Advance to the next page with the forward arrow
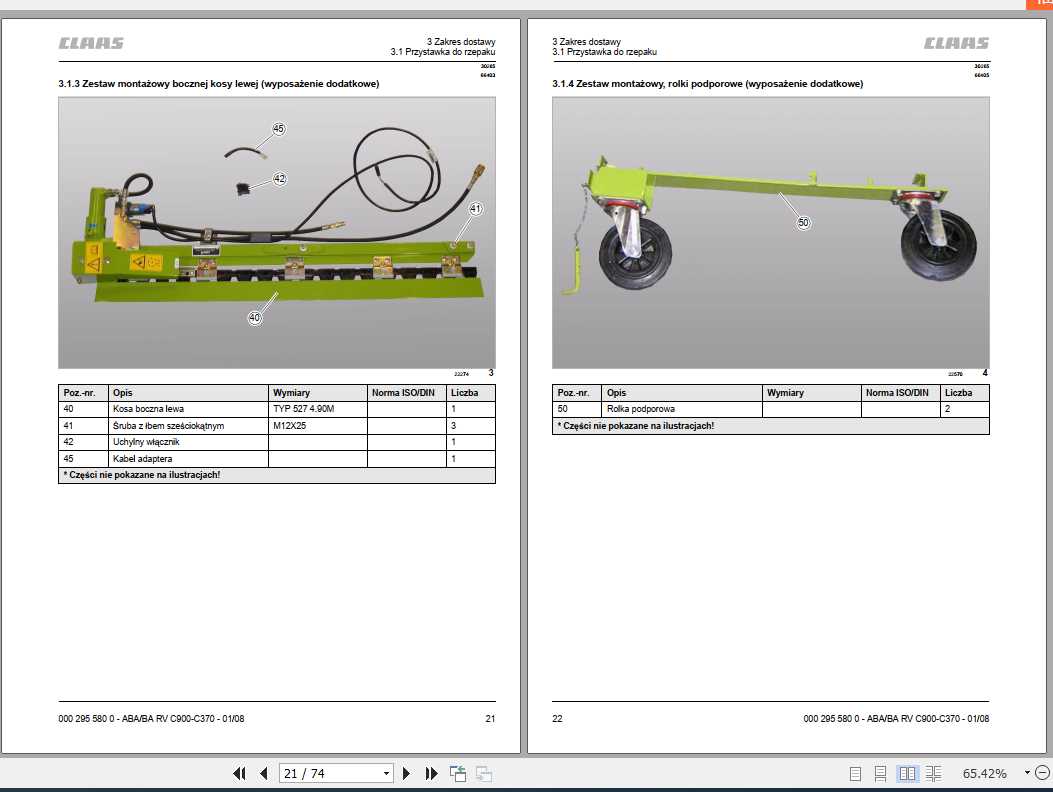The height and width of the screenshot is (792, 1053). click(x=406, y=773)
